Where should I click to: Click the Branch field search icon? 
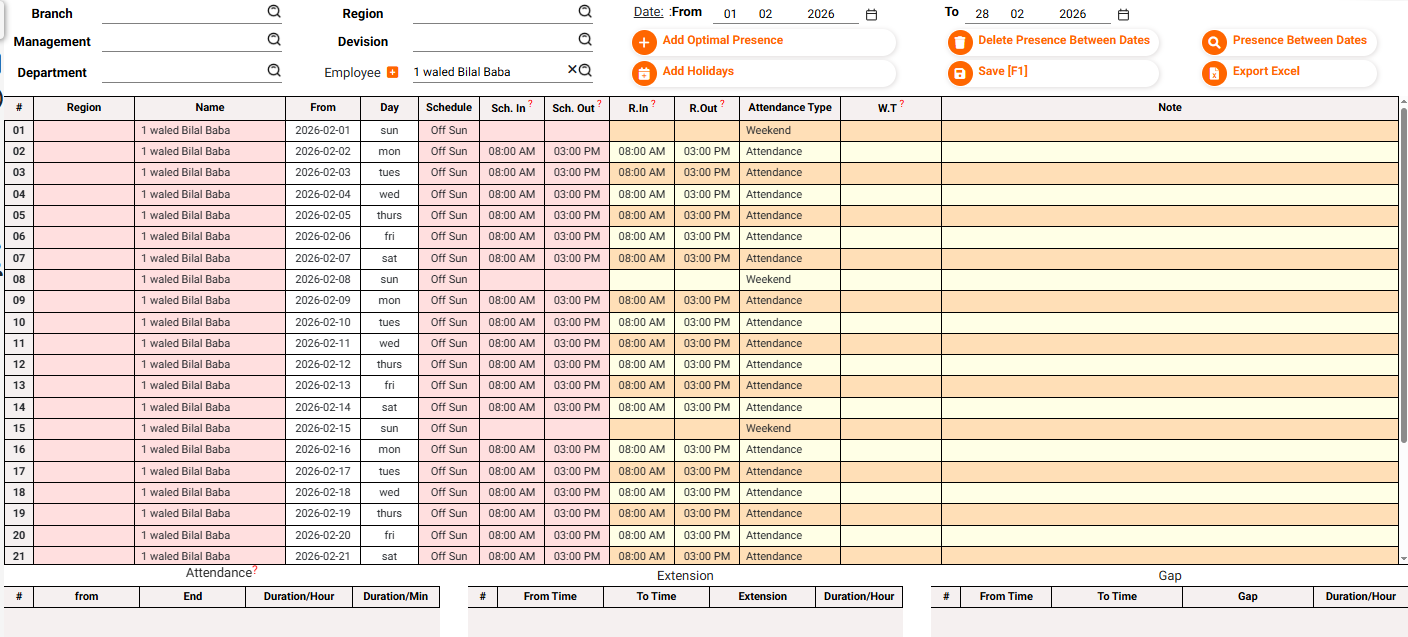coord(273,12)
